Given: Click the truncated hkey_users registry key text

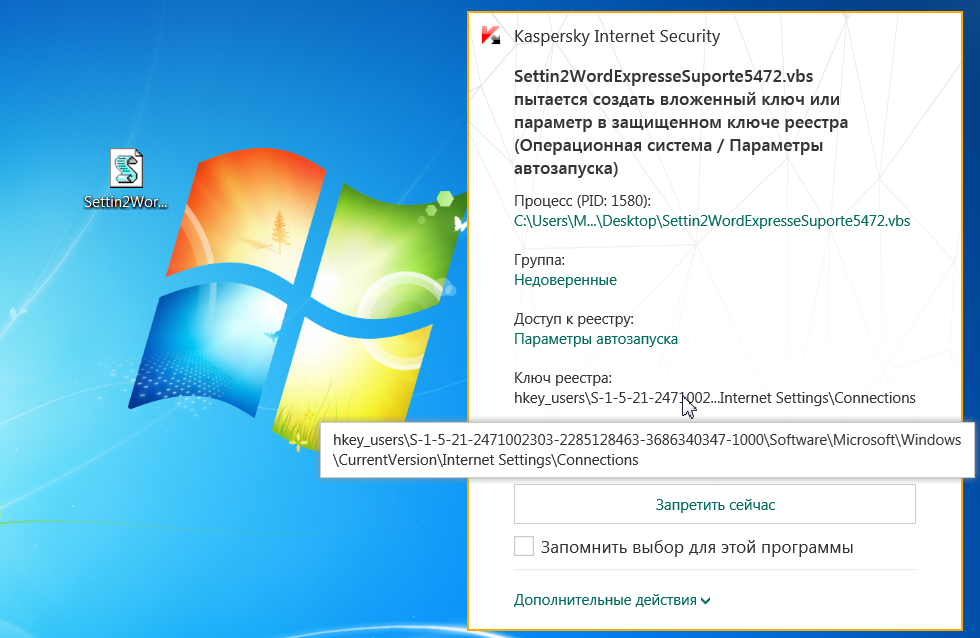Looking at the screenshot, I should coord(714,398).
